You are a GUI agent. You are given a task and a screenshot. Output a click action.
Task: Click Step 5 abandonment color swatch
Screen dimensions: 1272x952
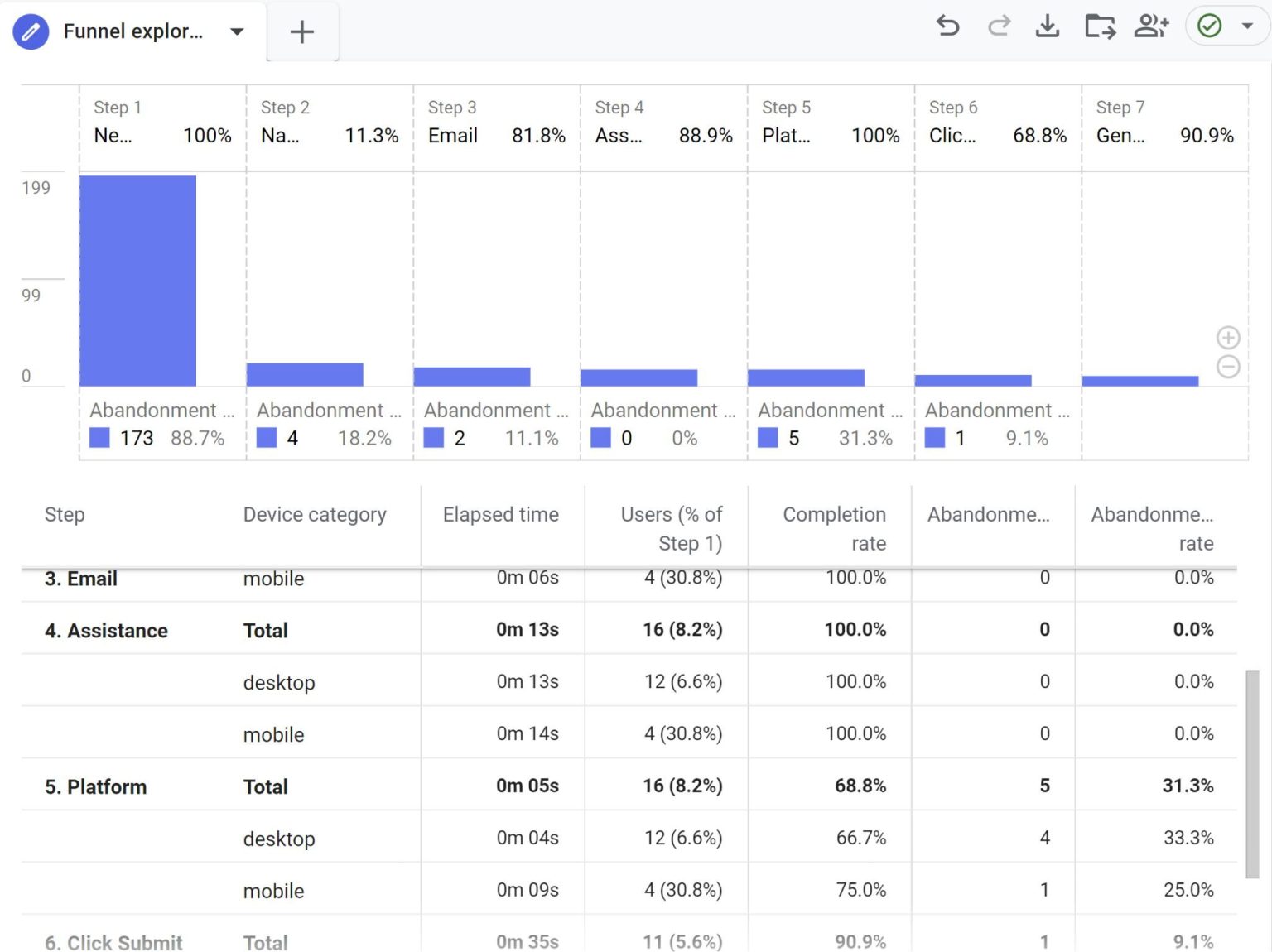(768, 438)
